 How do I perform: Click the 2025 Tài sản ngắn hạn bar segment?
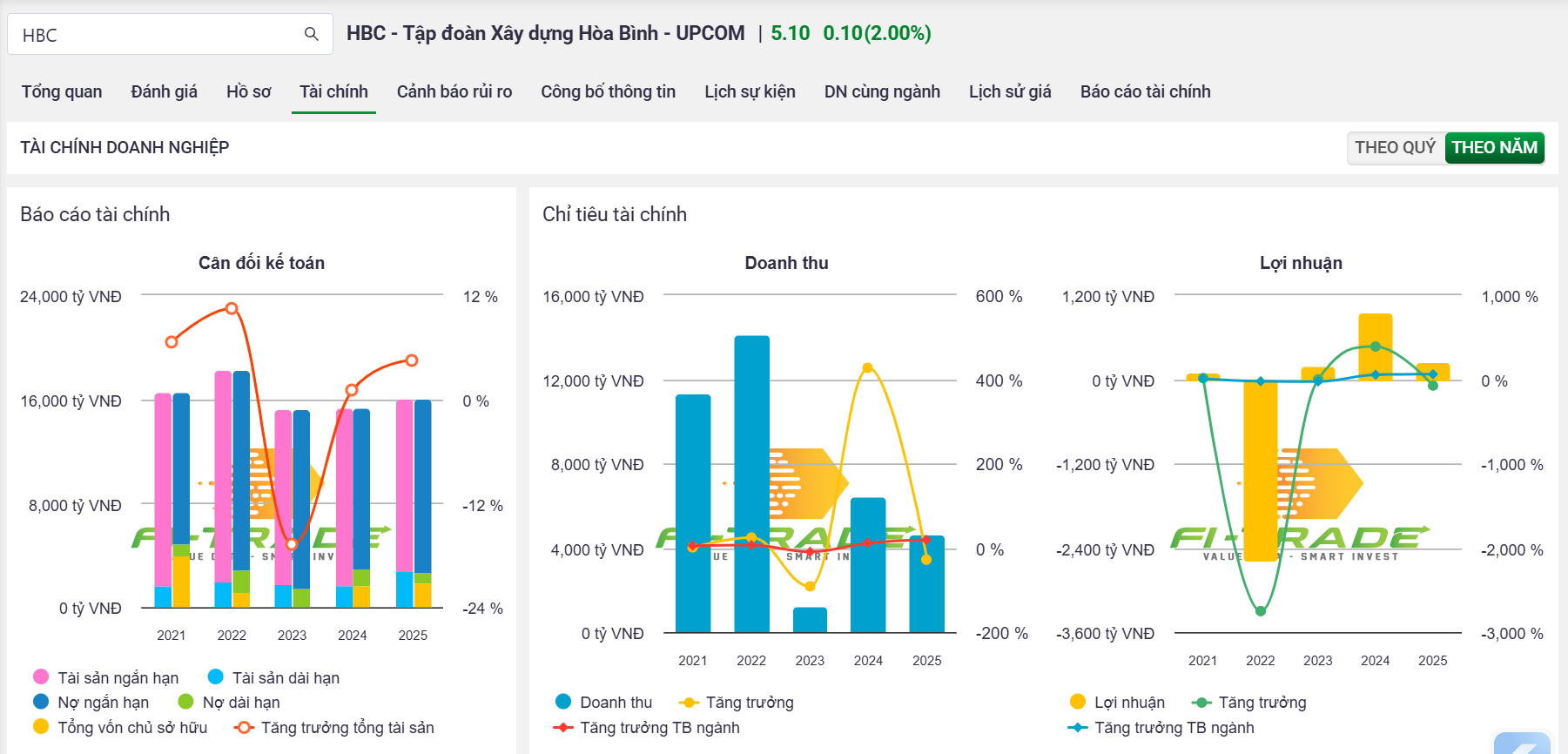point(405,486)
